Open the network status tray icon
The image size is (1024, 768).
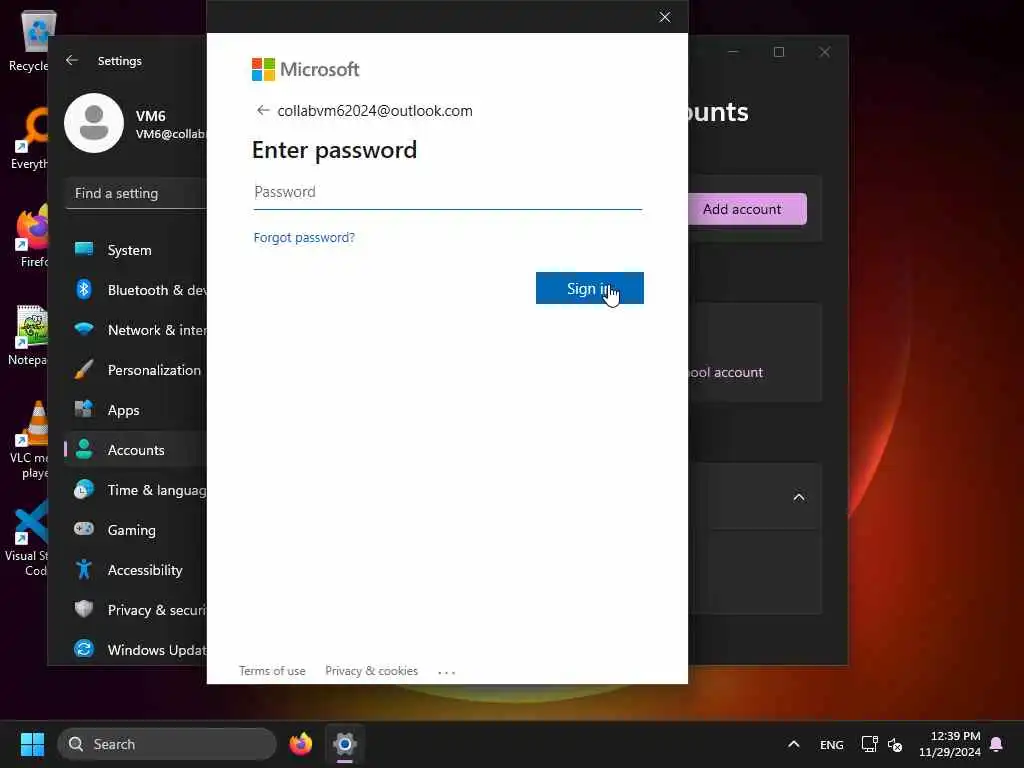(869, 744)
